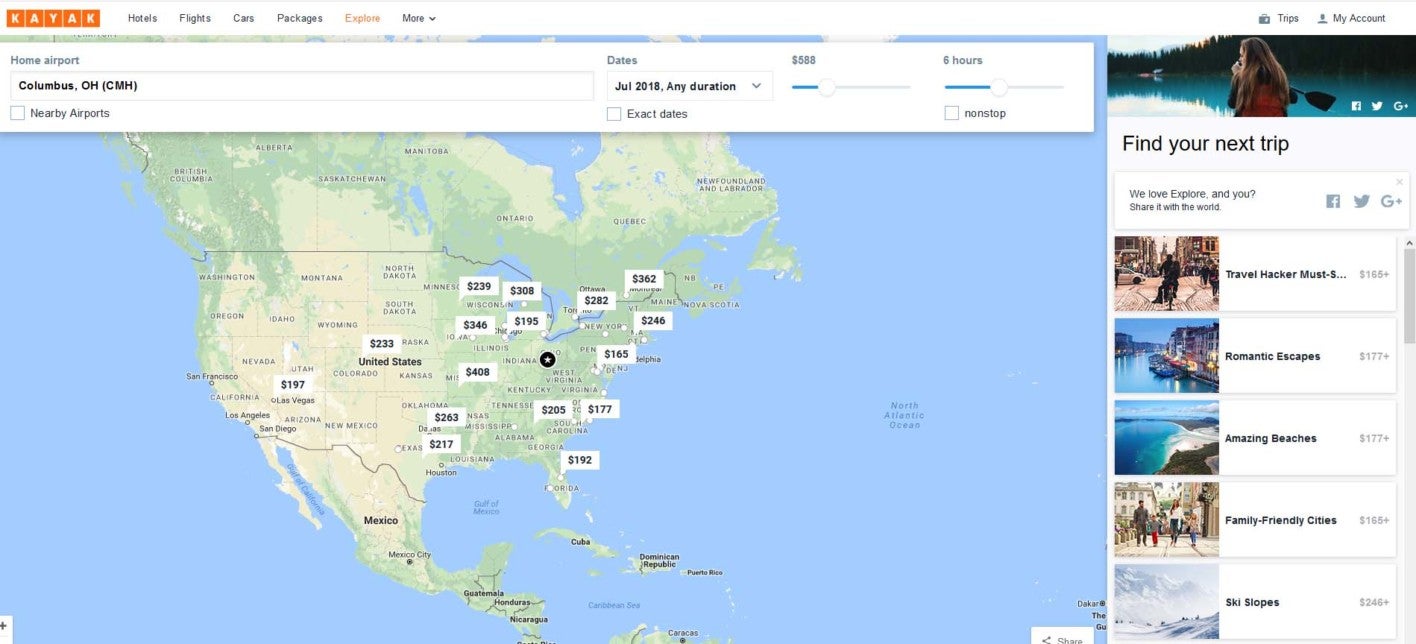The image size is (1416, 644).
Task: Share Explore with the Google+ icon
Action: 1391,201
